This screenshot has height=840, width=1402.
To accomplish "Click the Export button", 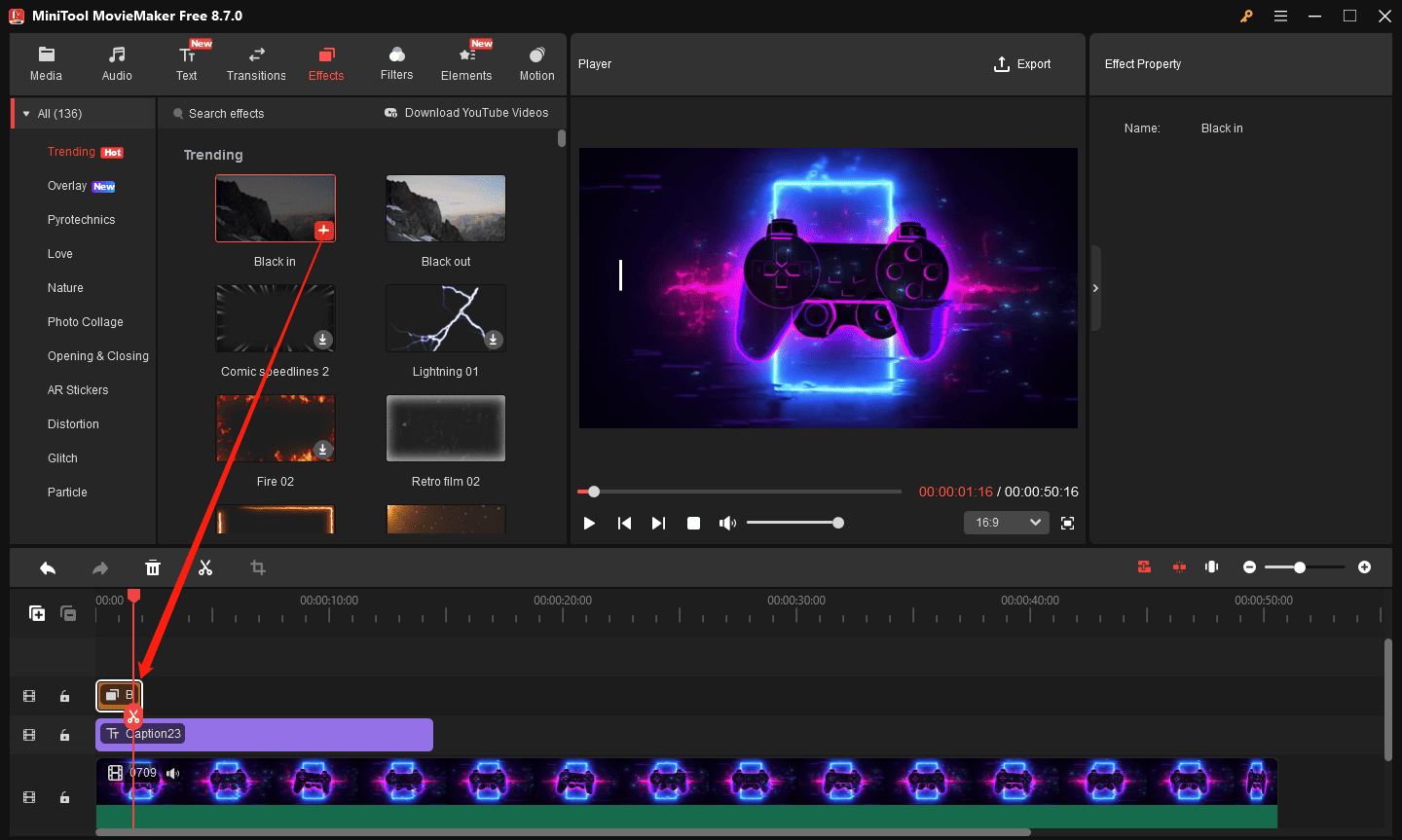I will click(x=1022, y=64).
